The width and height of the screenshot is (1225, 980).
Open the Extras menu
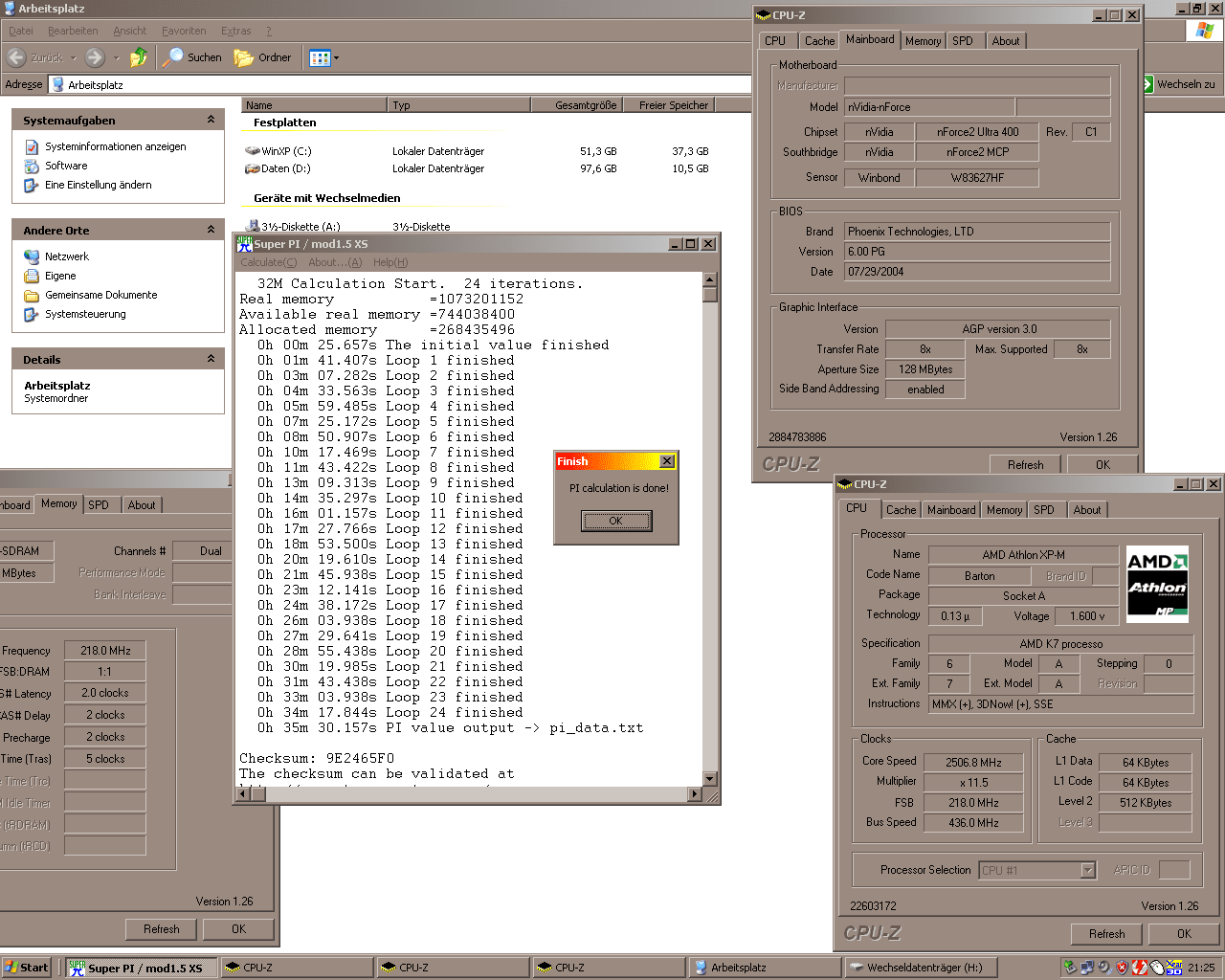pyautogui.click(x=236, y=31)
